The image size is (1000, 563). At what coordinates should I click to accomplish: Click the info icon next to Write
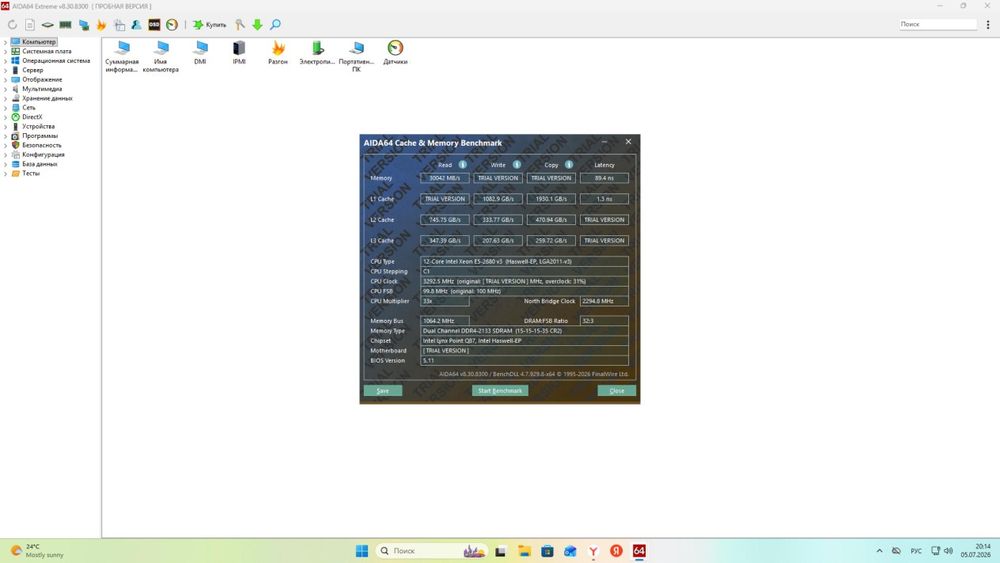(517, 165)
